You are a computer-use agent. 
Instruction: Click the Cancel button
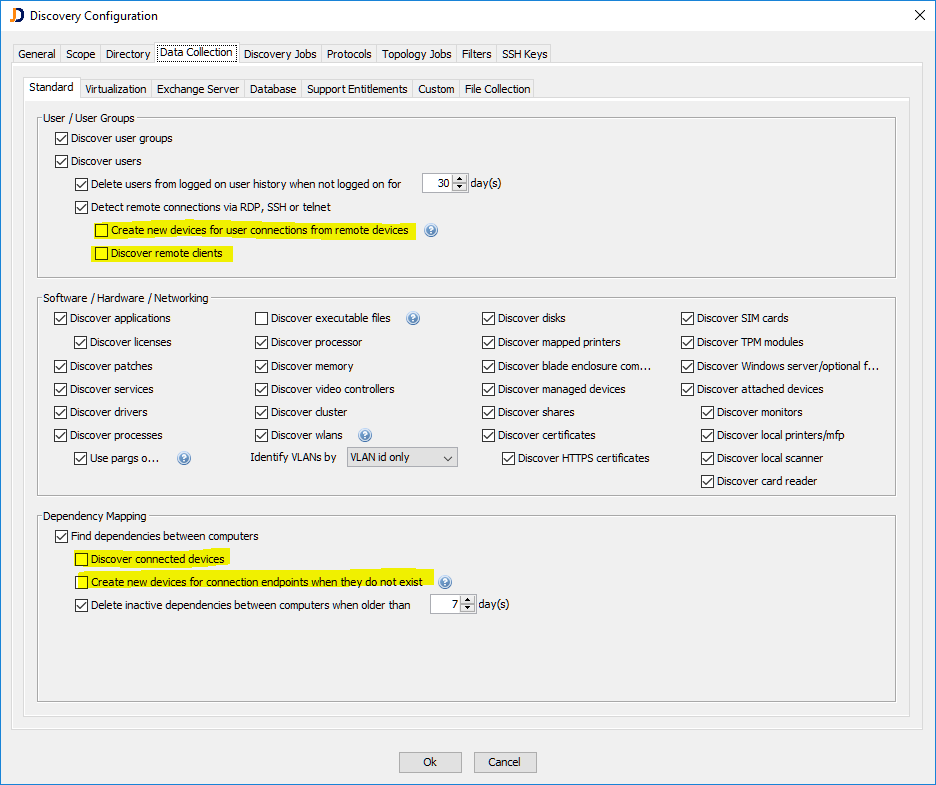tap(505, 762)
